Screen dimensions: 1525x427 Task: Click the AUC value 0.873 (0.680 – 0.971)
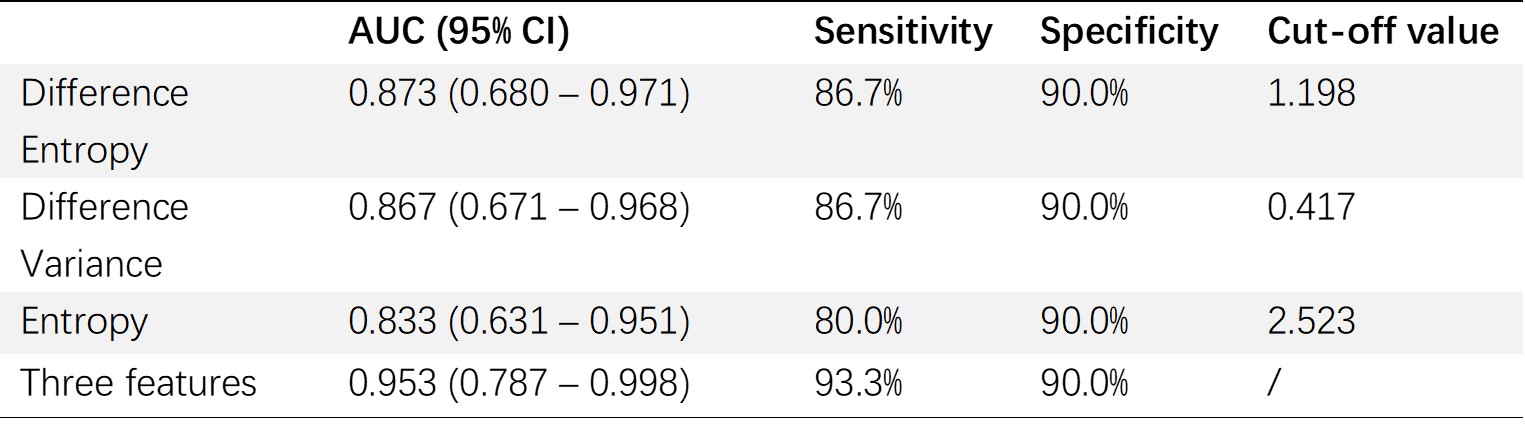(518, 93)
